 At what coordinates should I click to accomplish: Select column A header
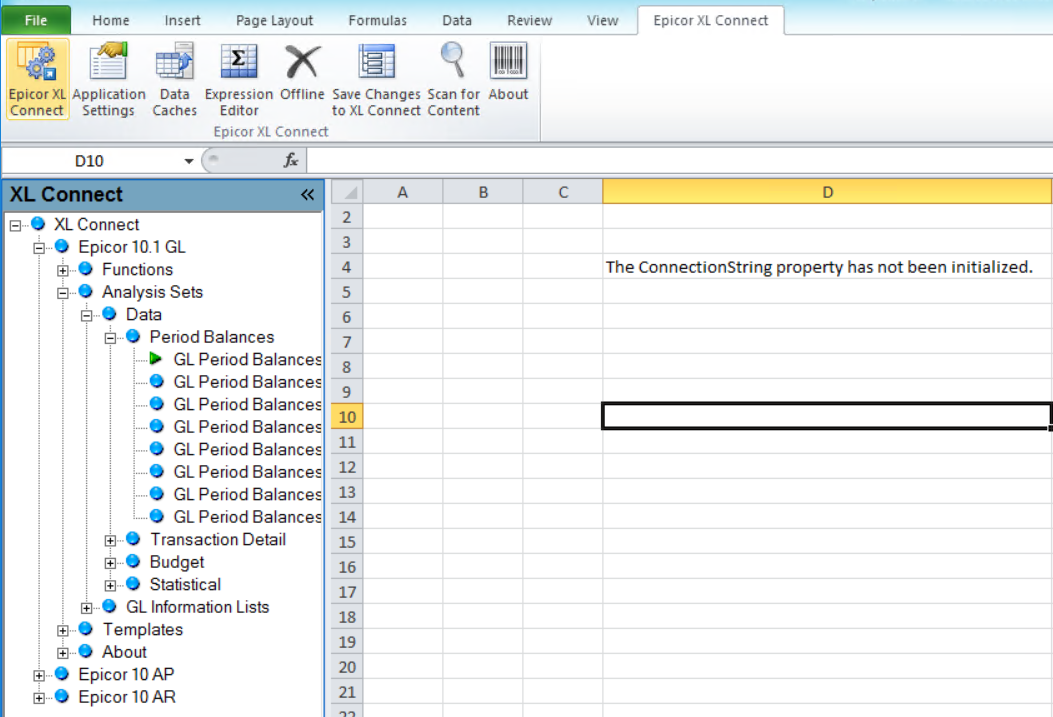click(x=402, y=193)
